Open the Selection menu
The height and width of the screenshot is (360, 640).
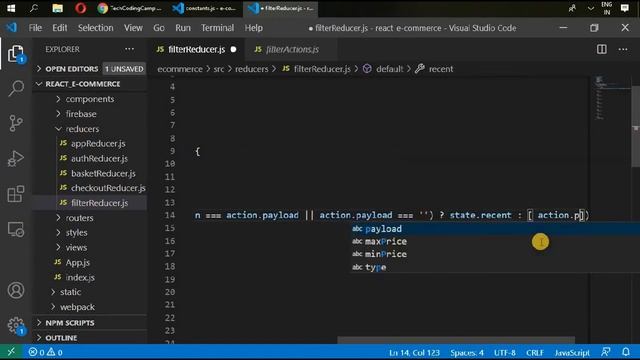point(96,28)
